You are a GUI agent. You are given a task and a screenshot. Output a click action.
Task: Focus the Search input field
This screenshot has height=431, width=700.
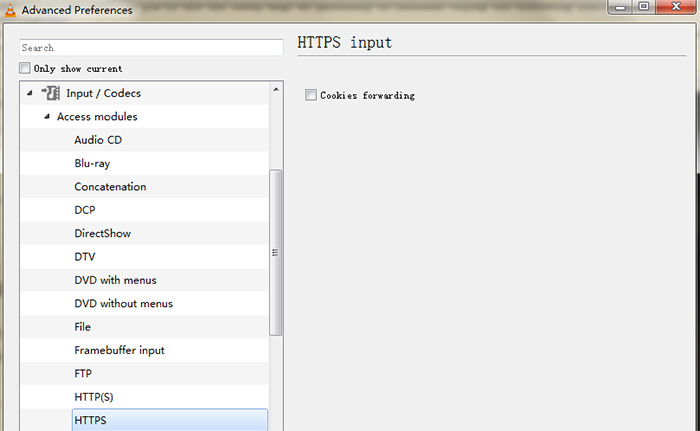pos(151,48)
